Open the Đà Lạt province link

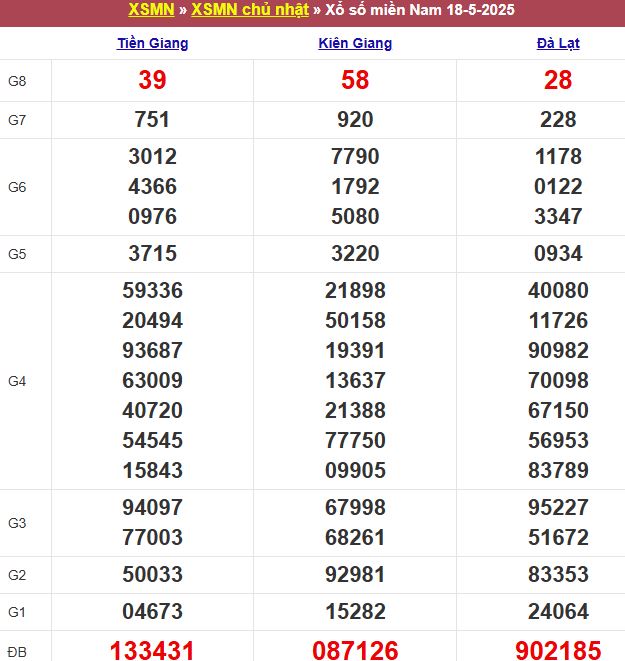point(558,43)
